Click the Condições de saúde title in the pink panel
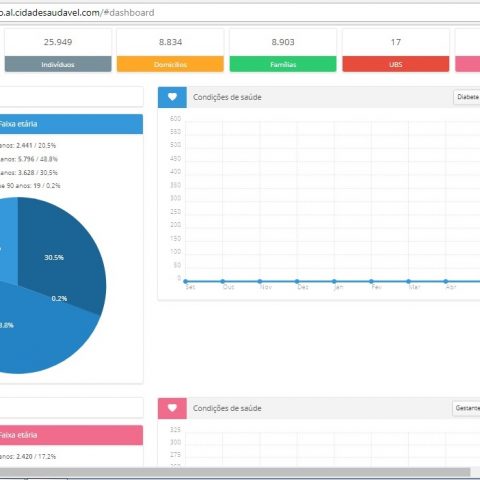Viewport: 480px width, 480px height. pyautogui.click(x=227, y=408)
